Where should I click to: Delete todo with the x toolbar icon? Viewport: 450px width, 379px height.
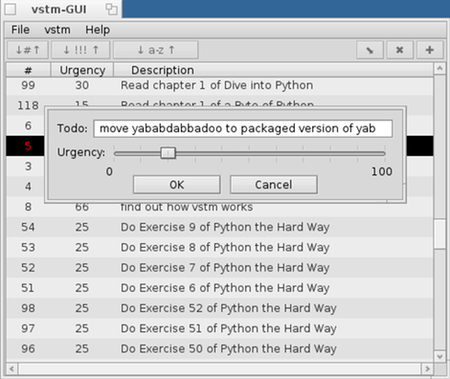[x=400, y=50]
